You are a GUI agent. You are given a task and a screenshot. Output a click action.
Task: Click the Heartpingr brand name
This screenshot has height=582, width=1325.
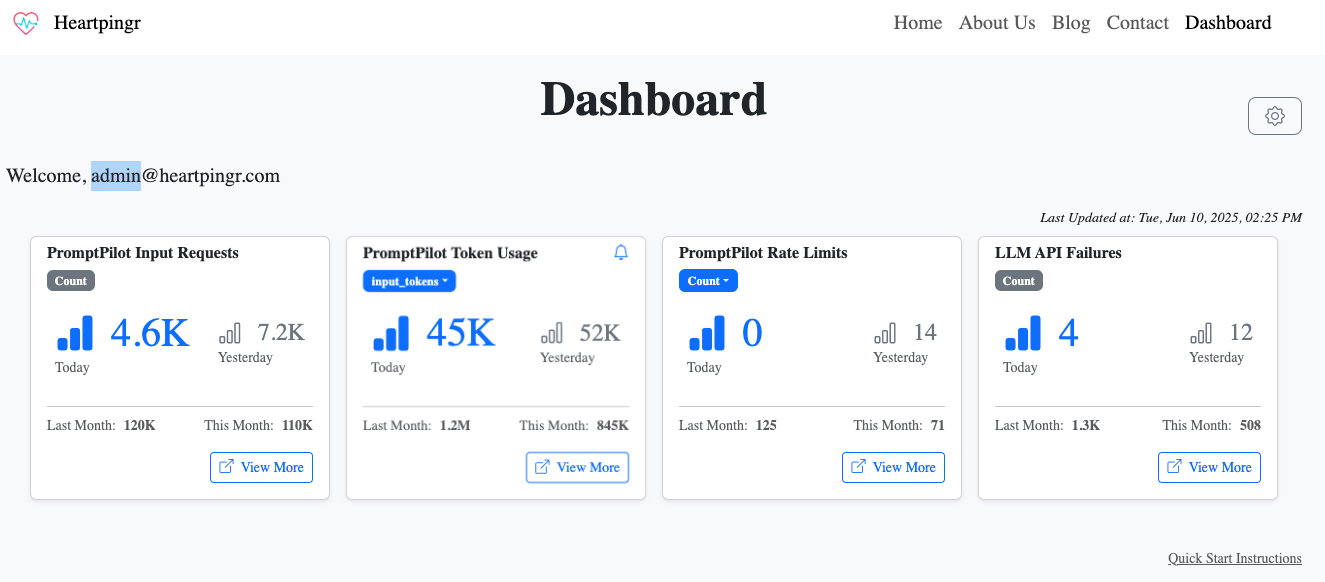click(97, 23)
